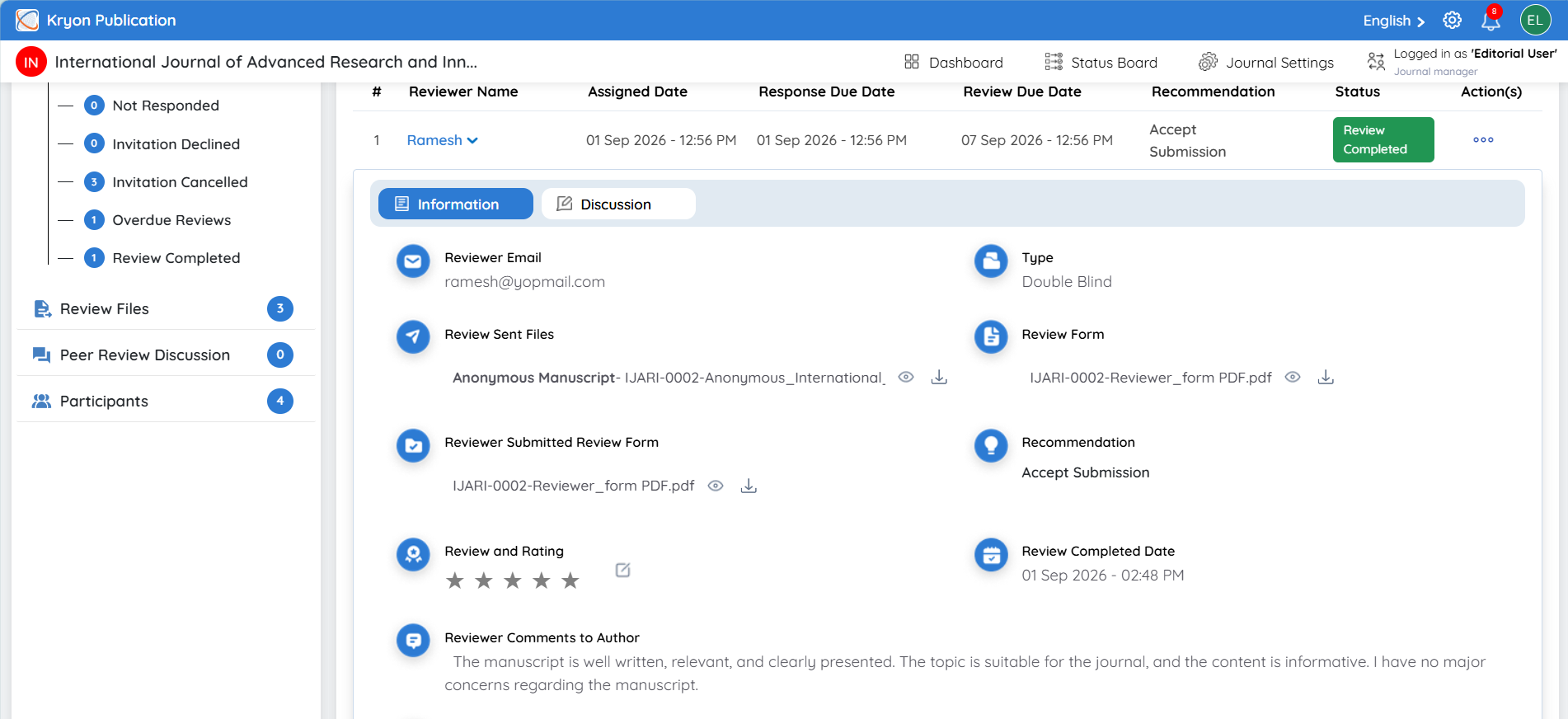Open the English language selector

(x=1393, y=21)
